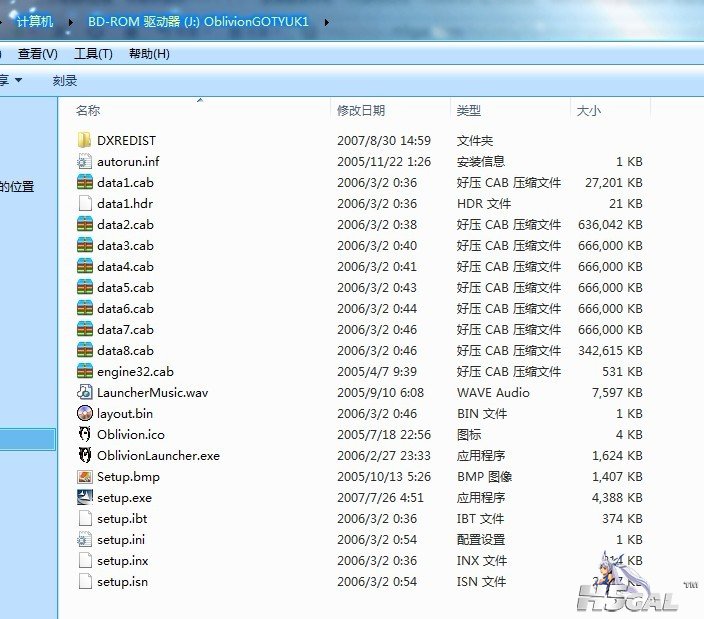Click file name setup.exe

pyautogui.click(x=124, y=498)
